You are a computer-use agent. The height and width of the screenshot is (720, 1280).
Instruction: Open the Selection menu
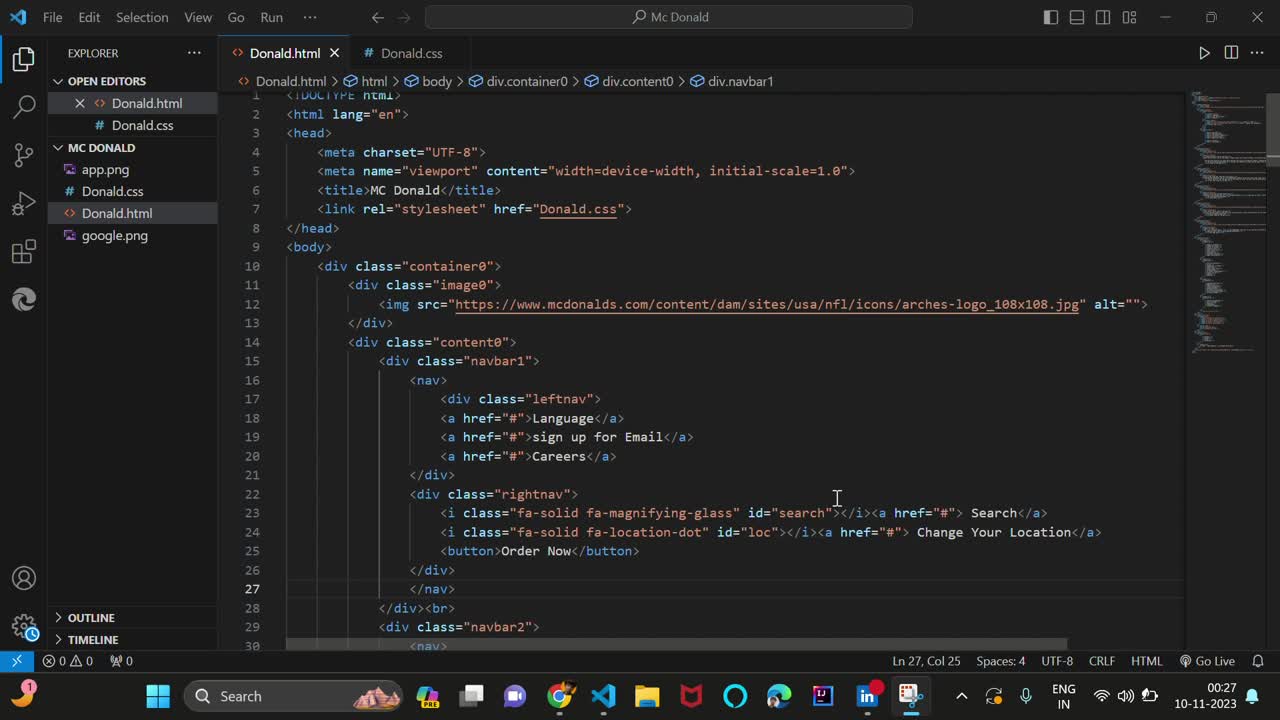142,17
